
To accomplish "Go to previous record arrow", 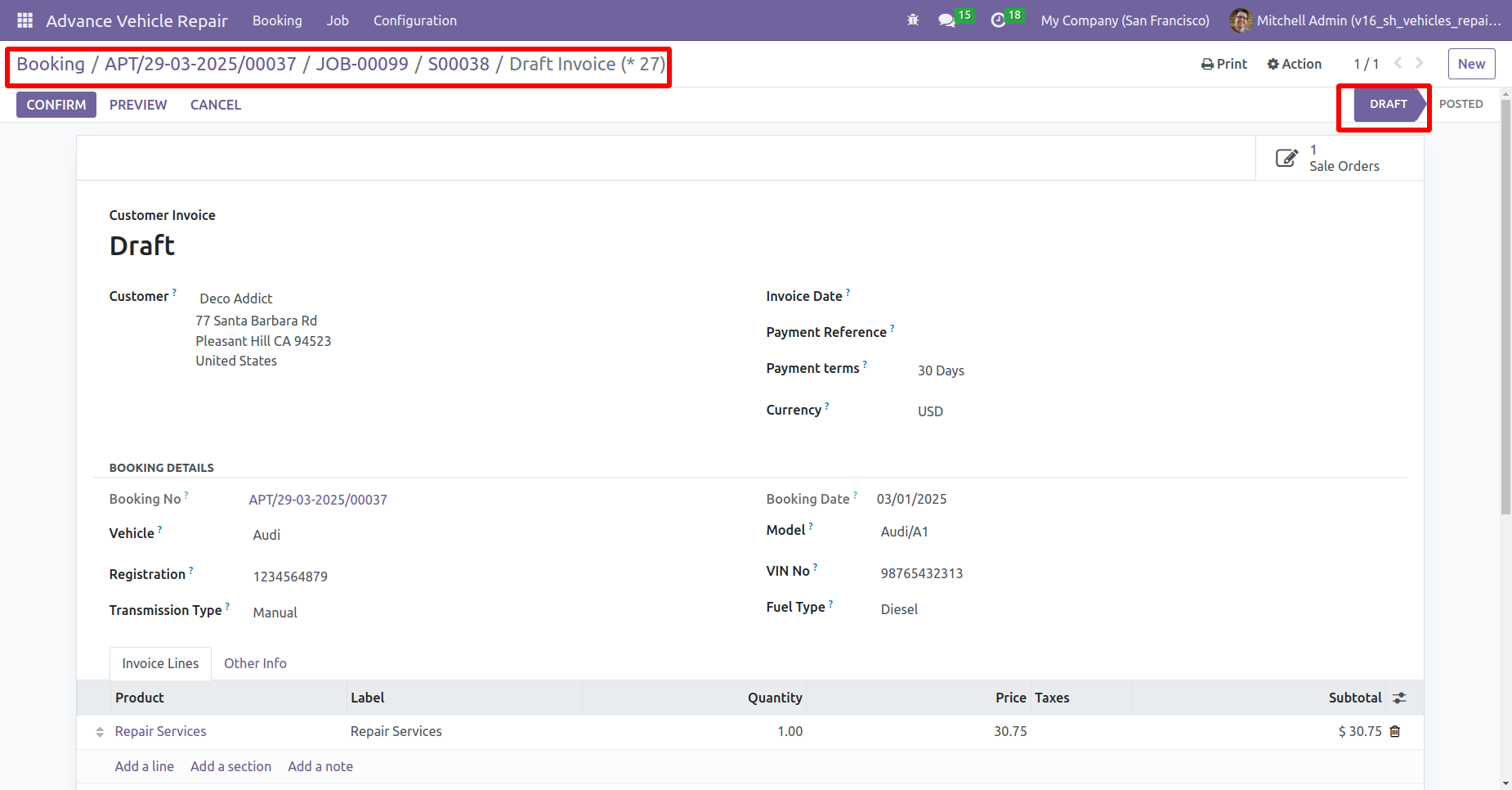I will (1398, 63).
